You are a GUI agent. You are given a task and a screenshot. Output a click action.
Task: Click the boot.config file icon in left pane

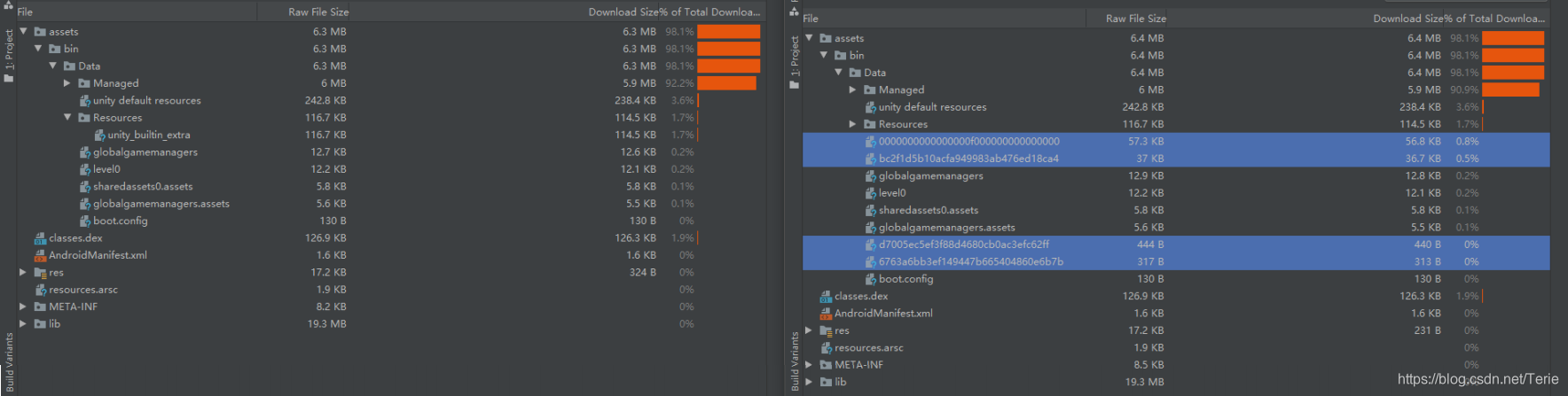tap(85, 221)
